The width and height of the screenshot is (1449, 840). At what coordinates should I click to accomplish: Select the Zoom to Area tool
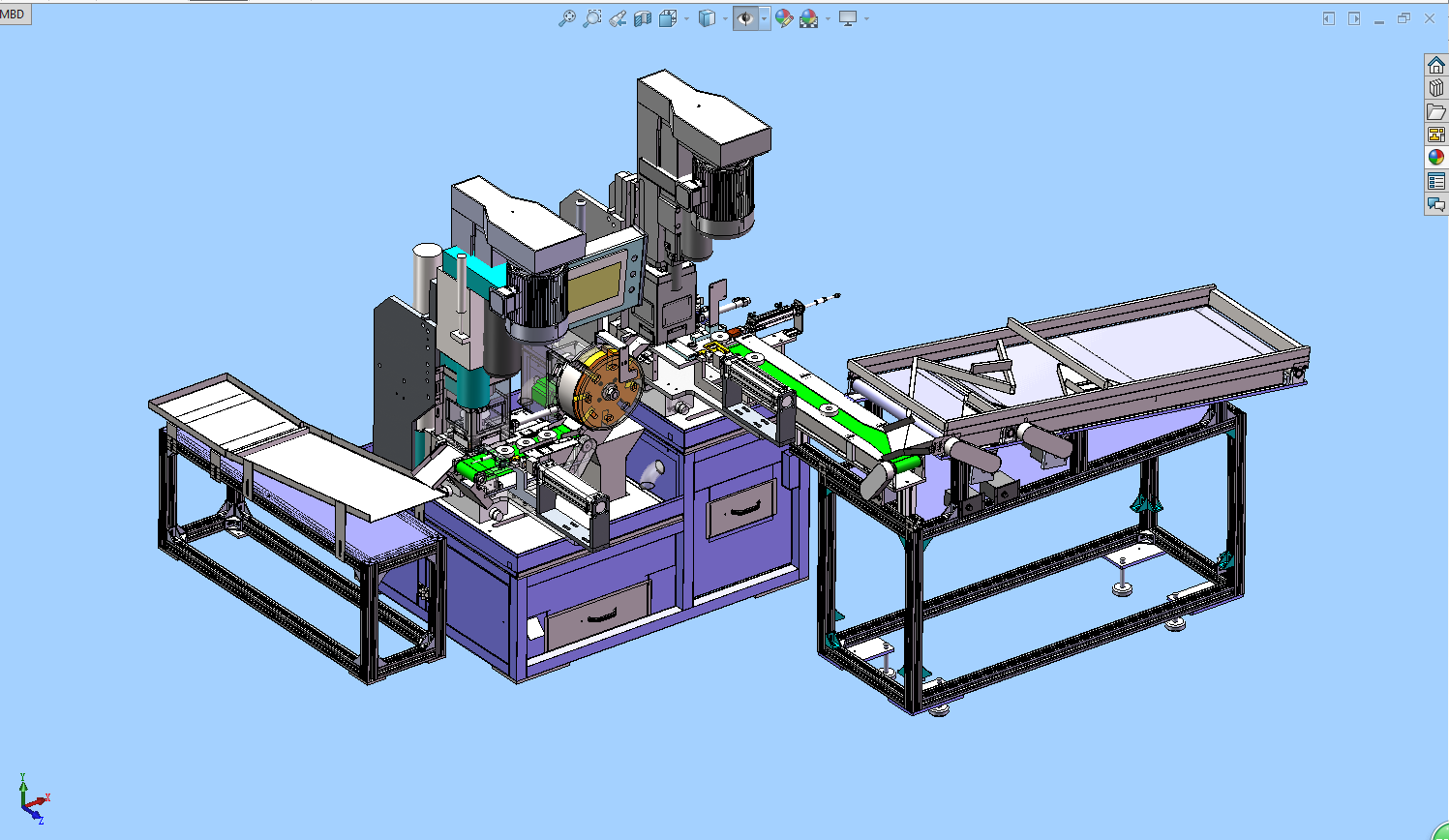592,18
